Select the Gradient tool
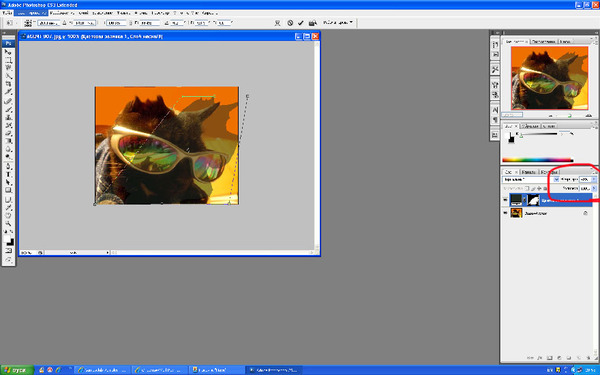The width and height of the screenshot is (600, 375). (x=8, y=141)
